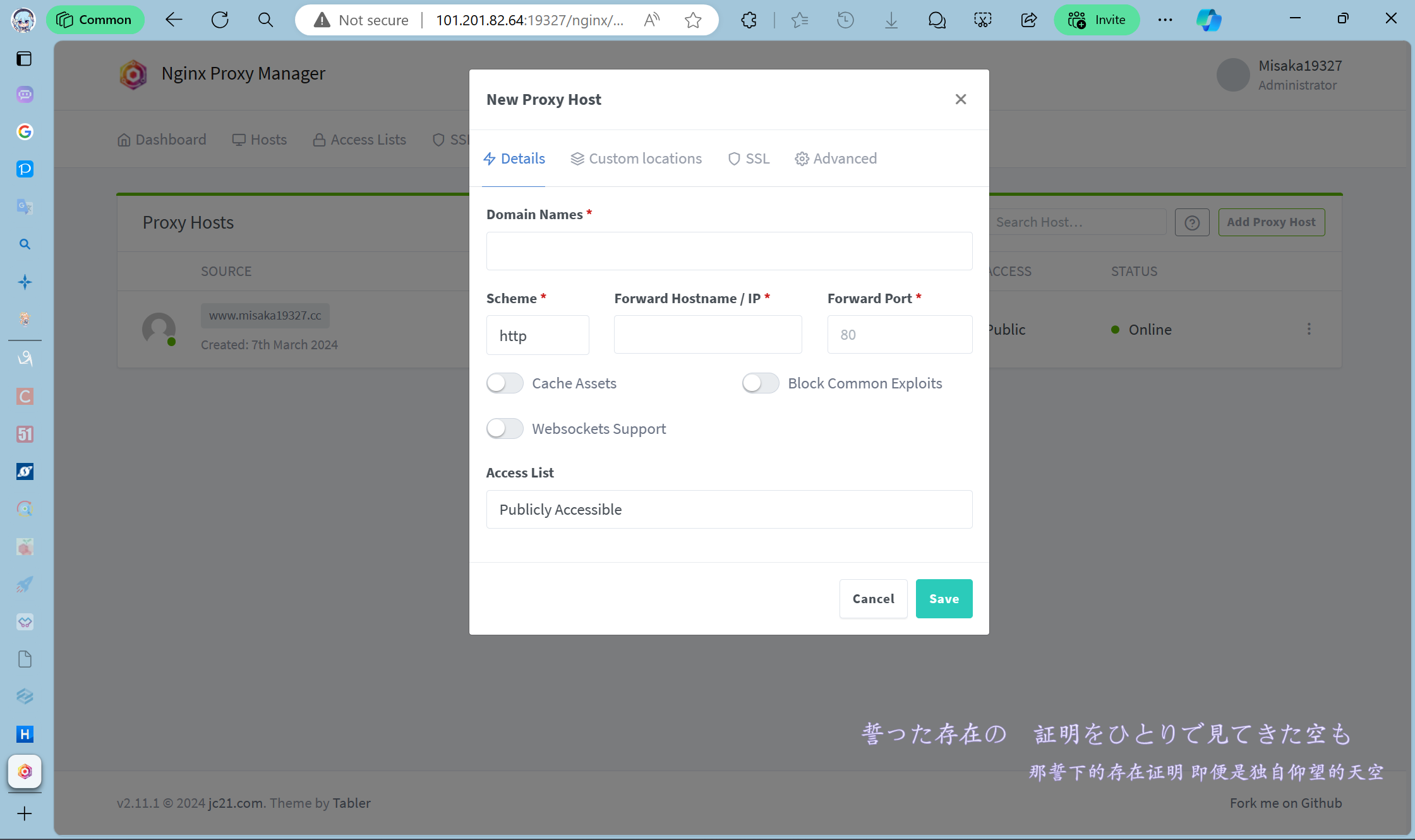The width and height of the screenshot is (1415, 840).
Task: Open the Custom locations tab
Action: (x=636, y=159)
